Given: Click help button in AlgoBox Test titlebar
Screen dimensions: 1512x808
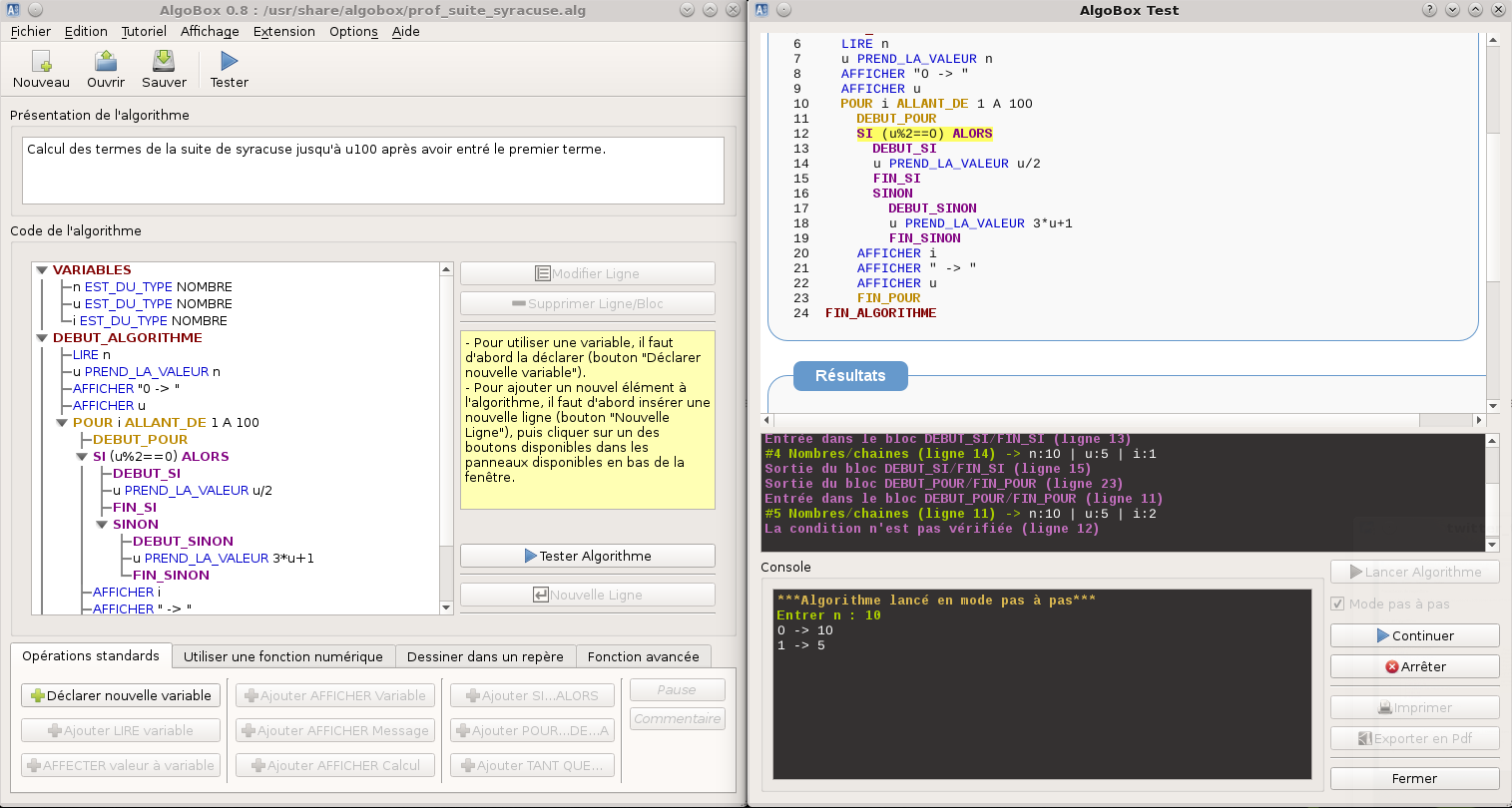Looking at the screenshot, I should coord(1429,10).
